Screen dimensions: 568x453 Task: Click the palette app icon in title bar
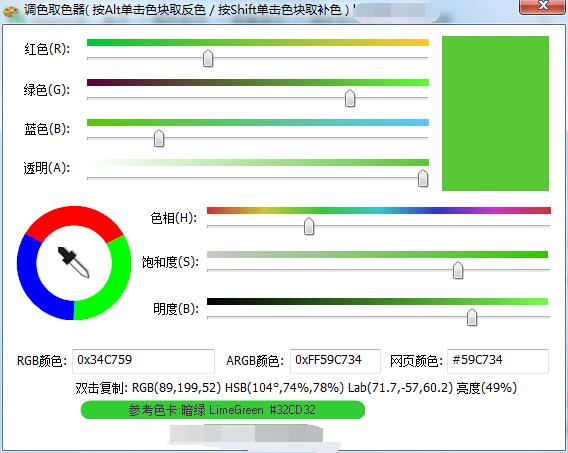(x=10, y=10)
